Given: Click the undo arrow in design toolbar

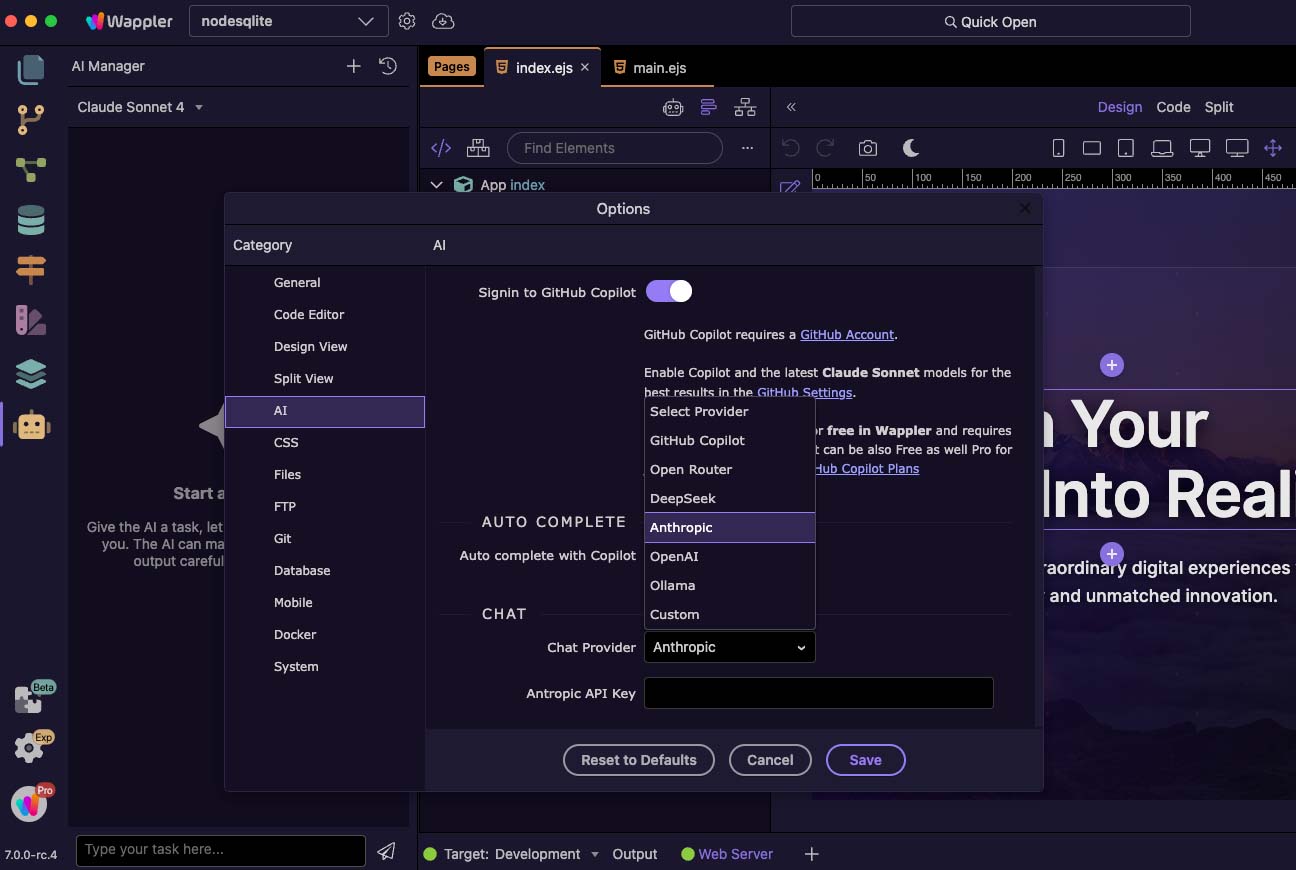Looking at the screenshot, I should pyautogui.click(x=791, y=148).
